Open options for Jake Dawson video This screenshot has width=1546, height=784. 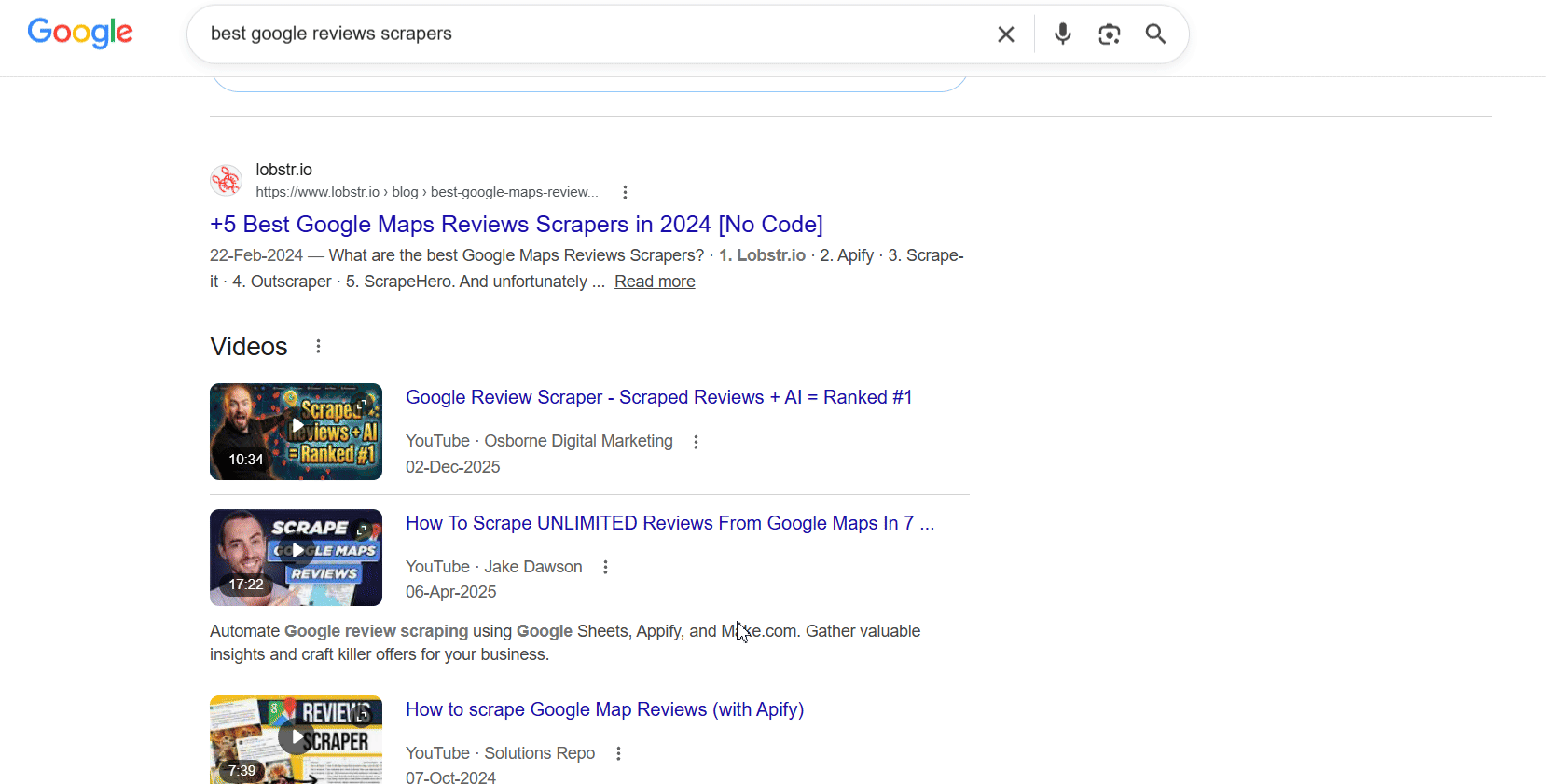(x=605, y=567)
